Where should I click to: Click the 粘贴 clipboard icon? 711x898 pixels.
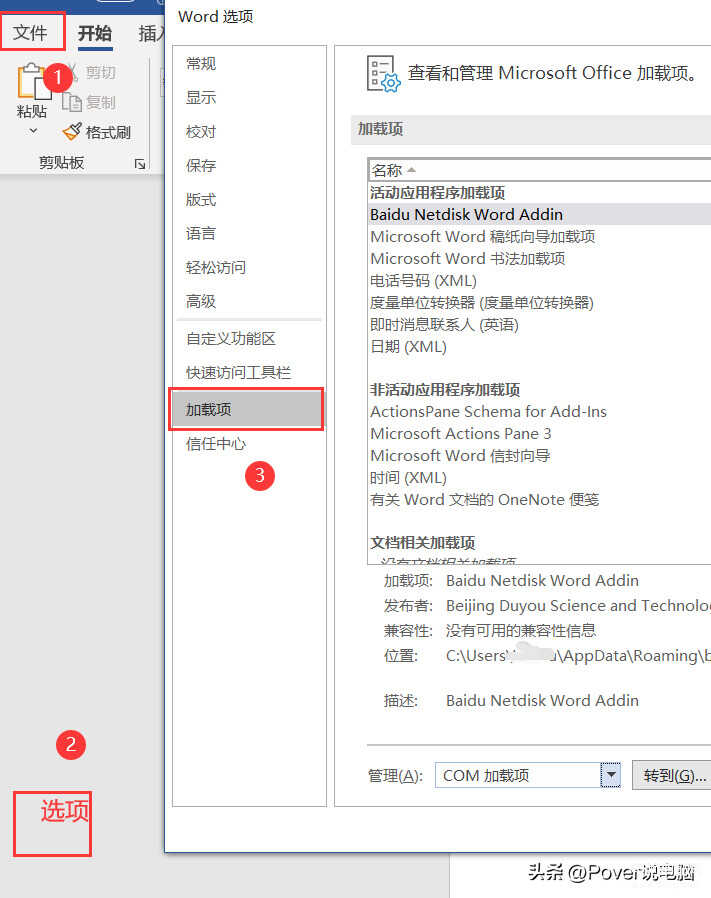[33, 82]
